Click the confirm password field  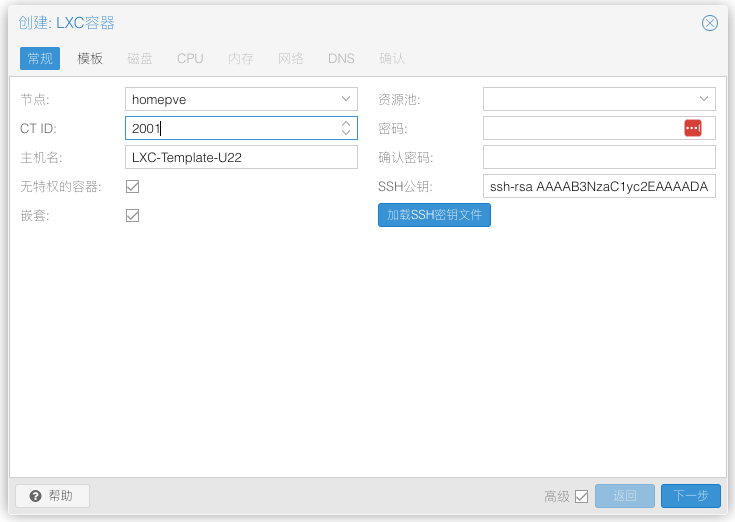[598, 157]
